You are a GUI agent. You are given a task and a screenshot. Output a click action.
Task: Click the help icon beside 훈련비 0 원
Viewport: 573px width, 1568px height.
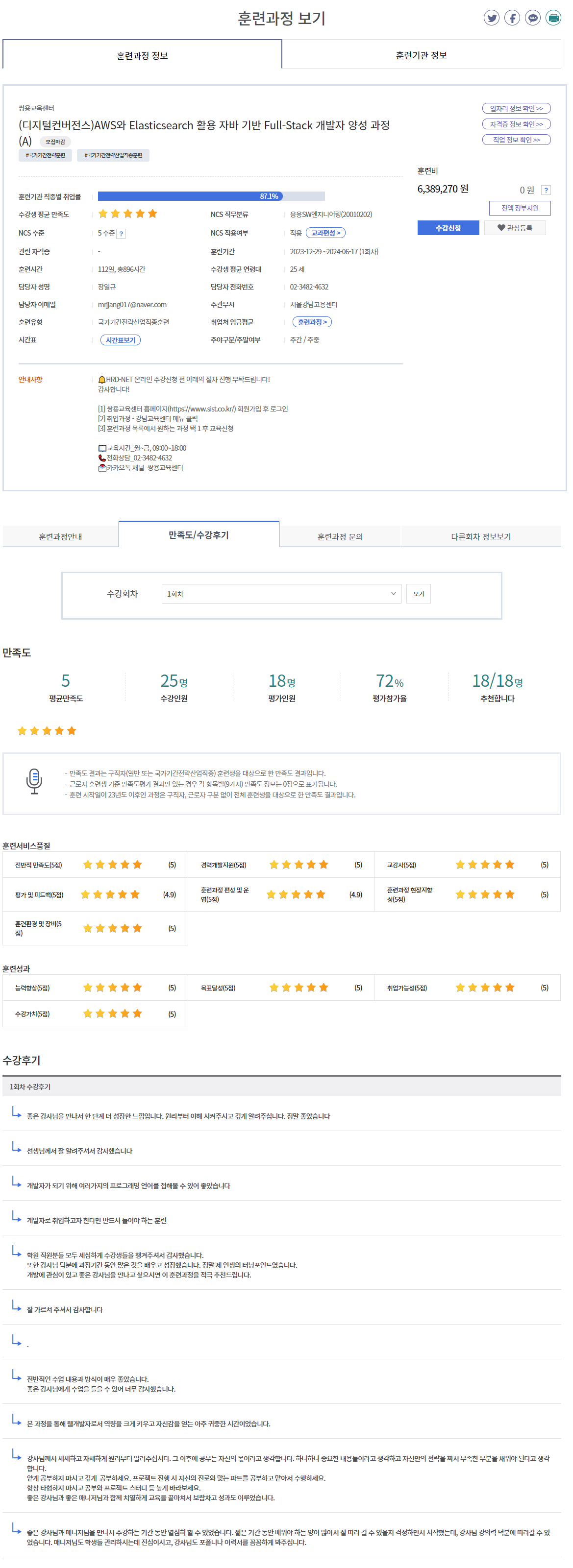(x=546, y=190)
